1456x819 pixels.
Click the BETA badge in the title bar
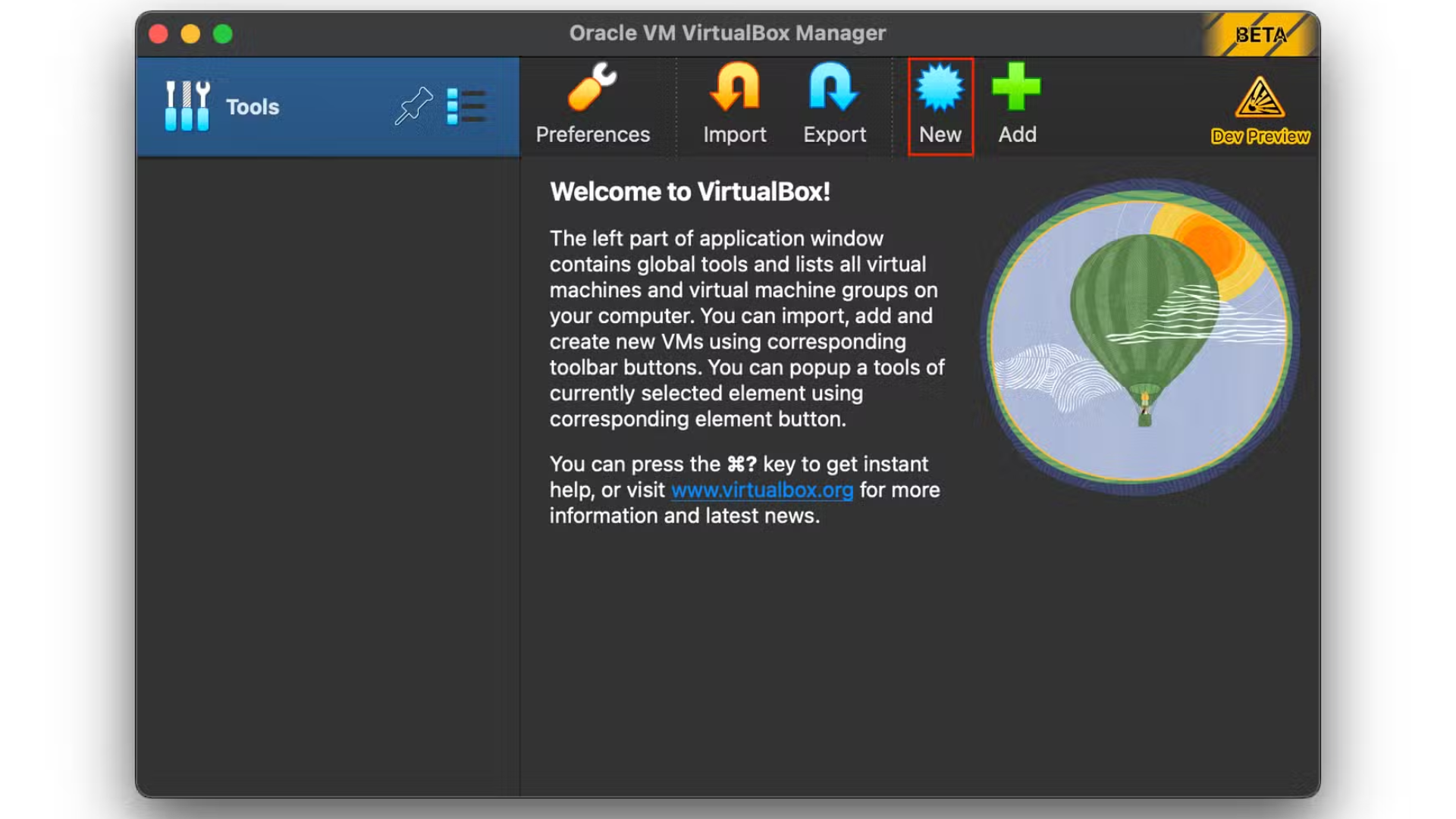point(1260,35)
